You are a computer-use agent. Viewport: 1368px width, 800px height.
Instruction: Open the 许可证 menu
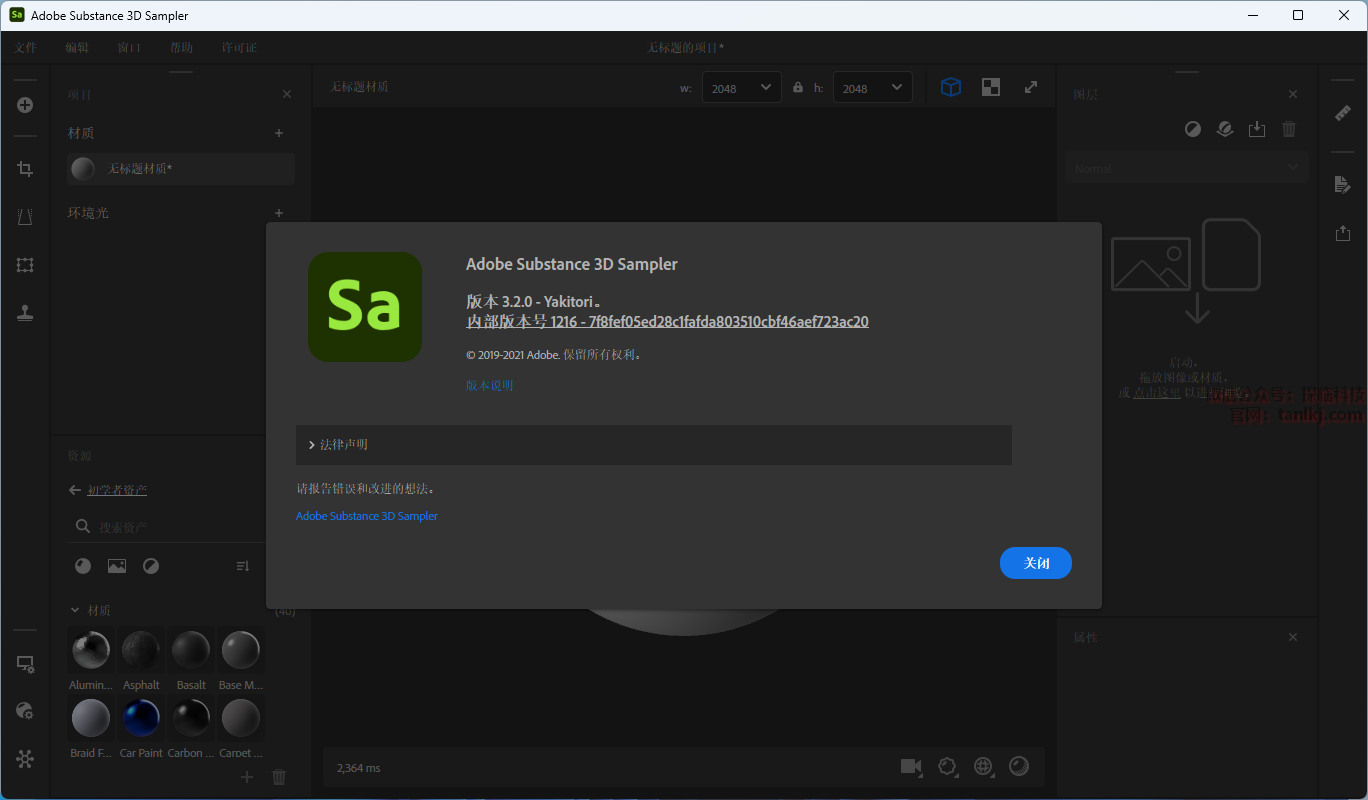[x=239, y=47]
